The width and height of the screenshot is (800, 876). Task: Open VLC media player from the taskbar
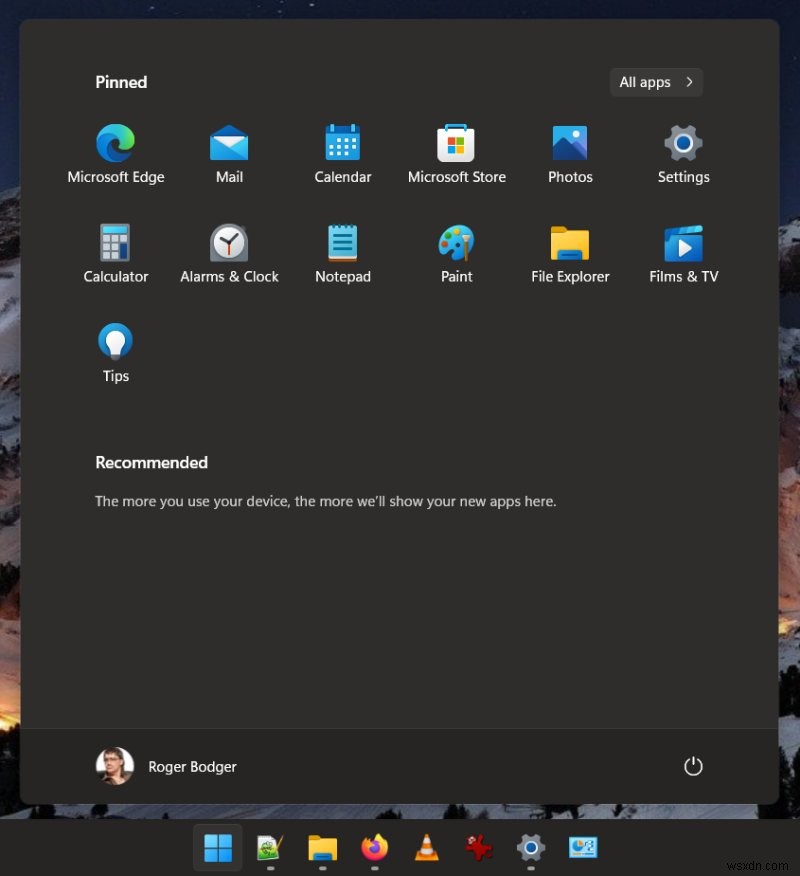(425, 849)
